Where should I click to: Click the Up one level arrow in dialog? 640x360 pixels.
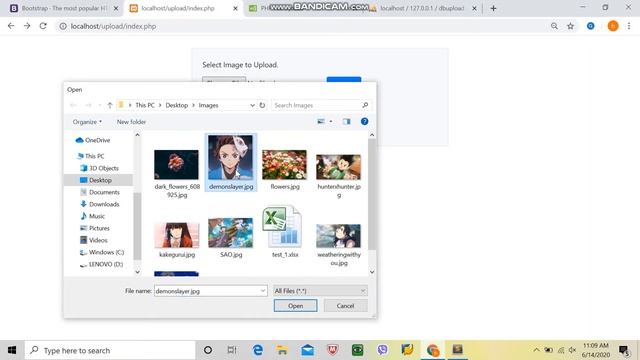(110, 105)
